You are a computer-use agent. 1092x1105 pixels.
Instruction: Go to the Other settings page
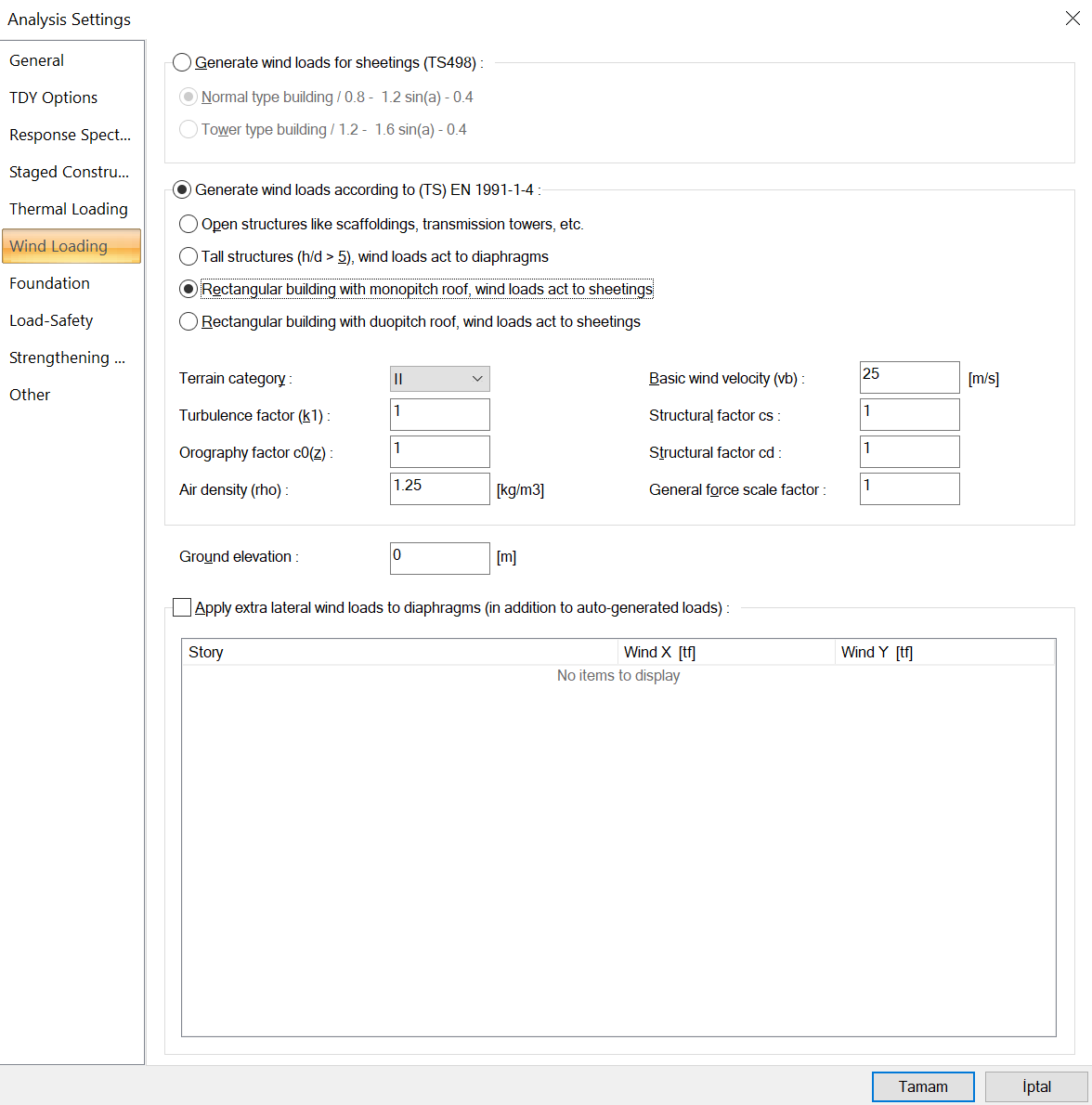pos(71,395)
